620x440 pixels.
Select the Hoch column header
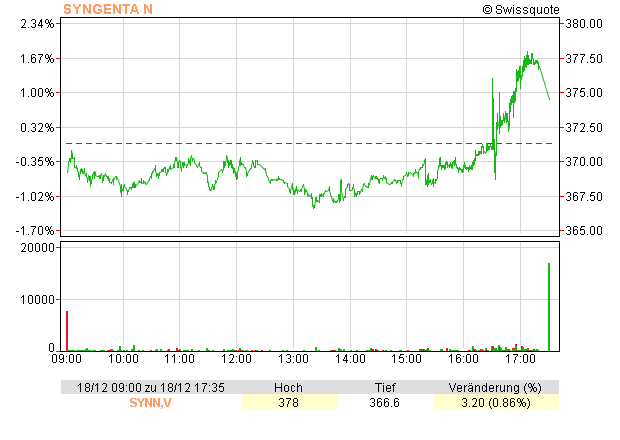[x=289, y=387]
